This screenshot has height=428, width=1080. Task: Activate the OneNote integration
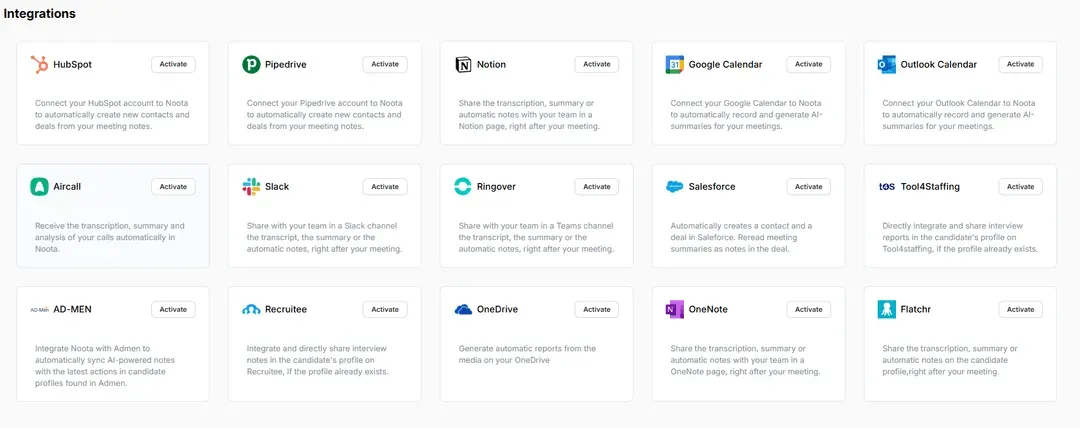[x=809, y=309]
